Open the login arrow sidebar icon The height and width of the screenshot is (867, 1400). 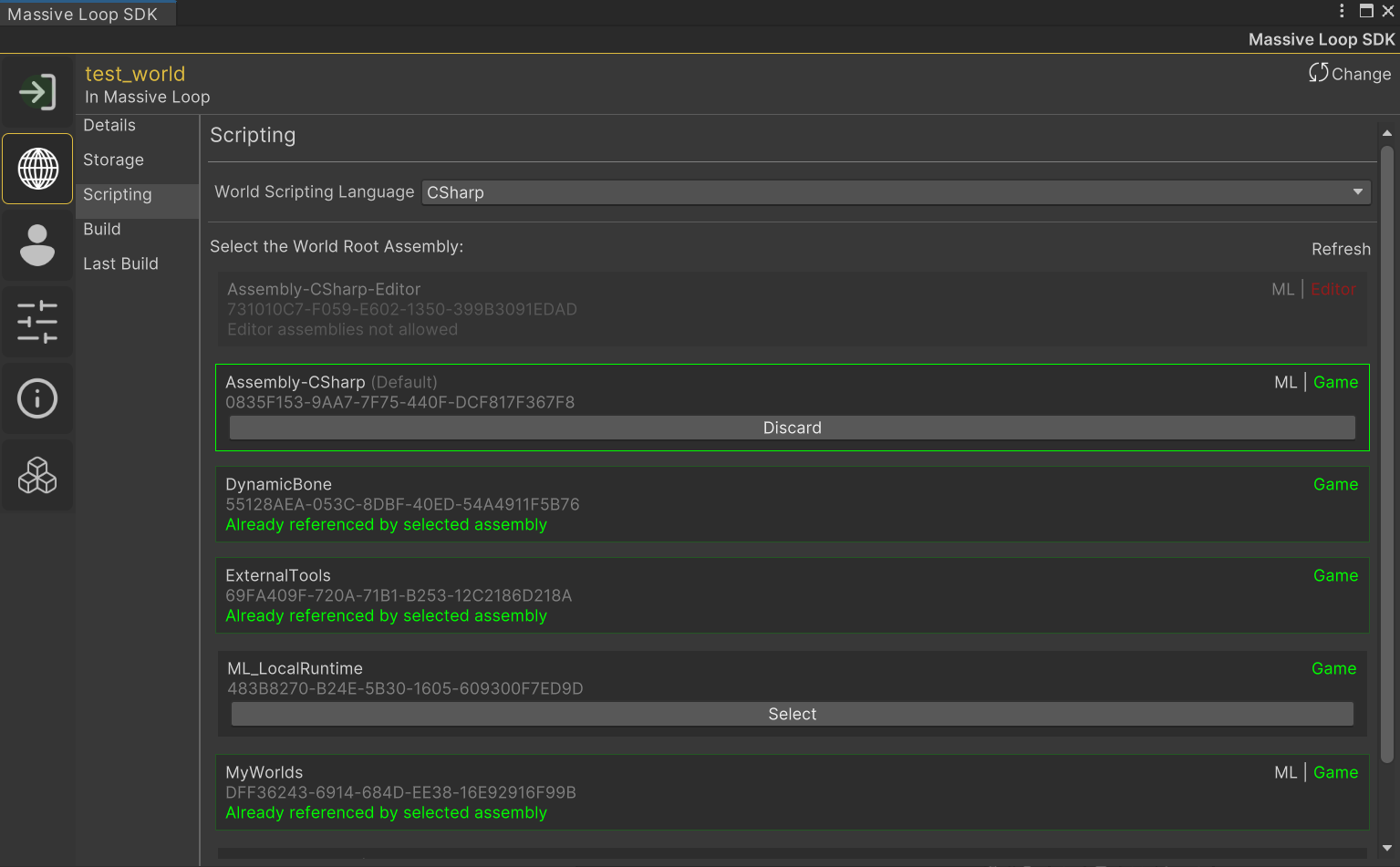click(37, 92)
